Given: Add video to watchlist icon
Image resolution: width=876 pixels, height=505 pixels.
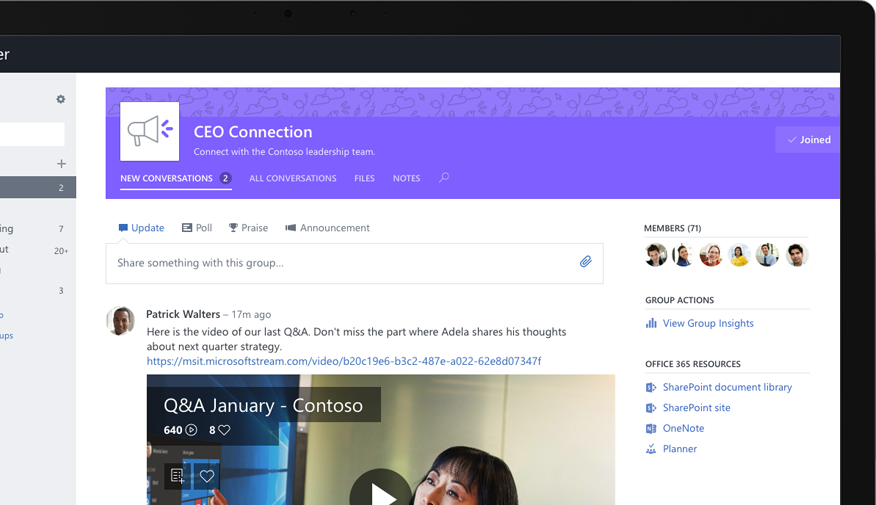Looking at the screenshot, I should (x=177, y=476).
